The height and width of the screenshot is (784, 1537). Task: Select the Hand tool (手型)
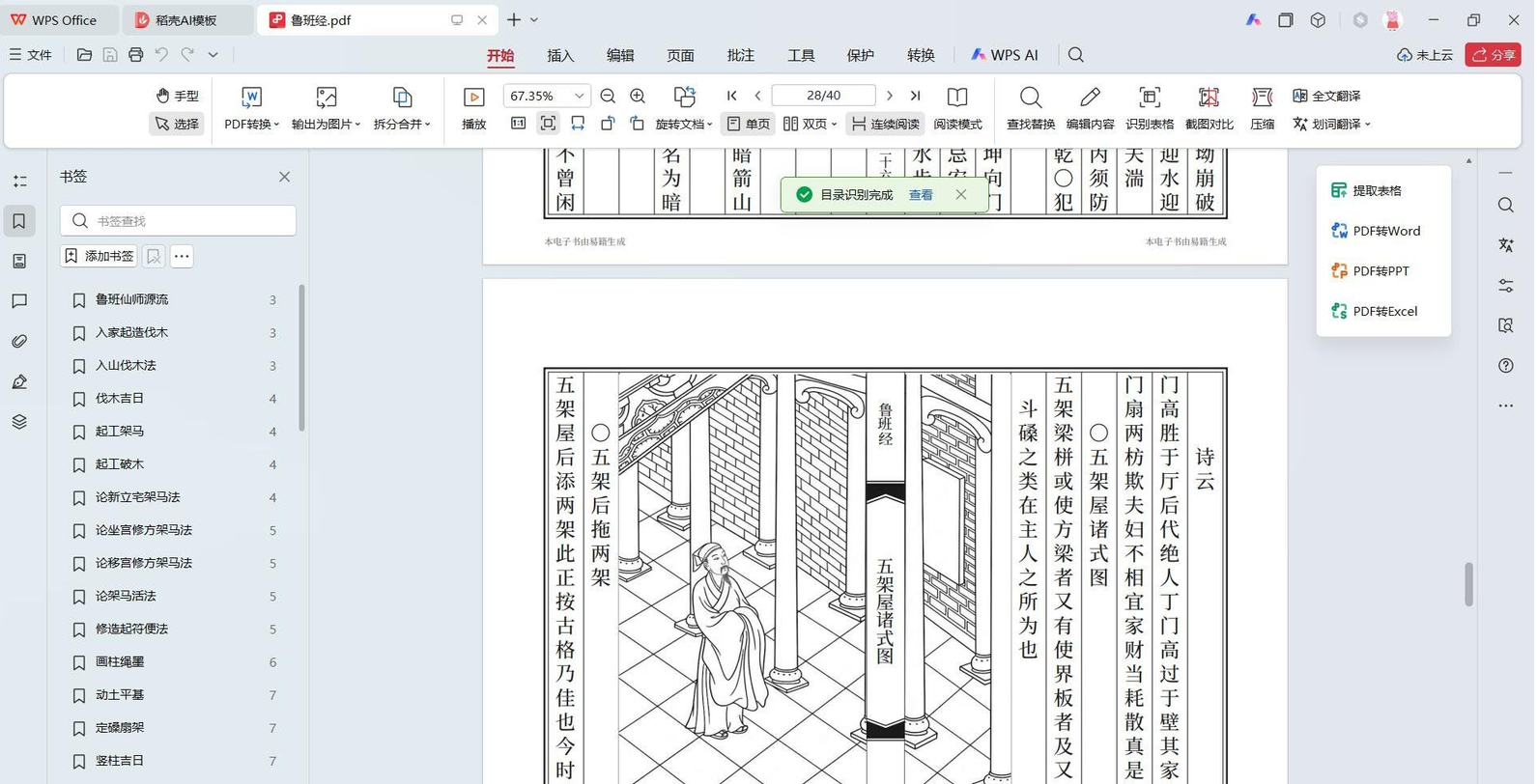(177, 96)
